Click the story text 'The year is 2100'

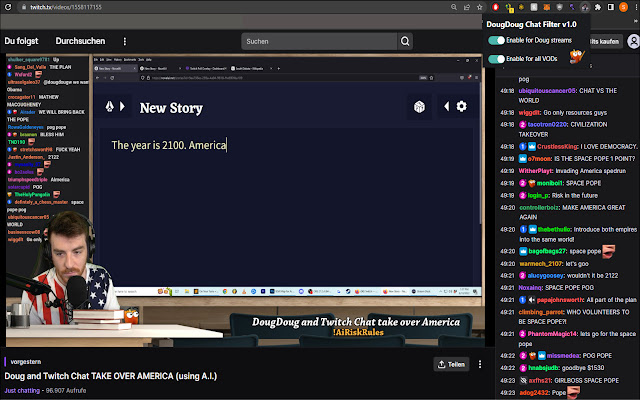point(149,145)
